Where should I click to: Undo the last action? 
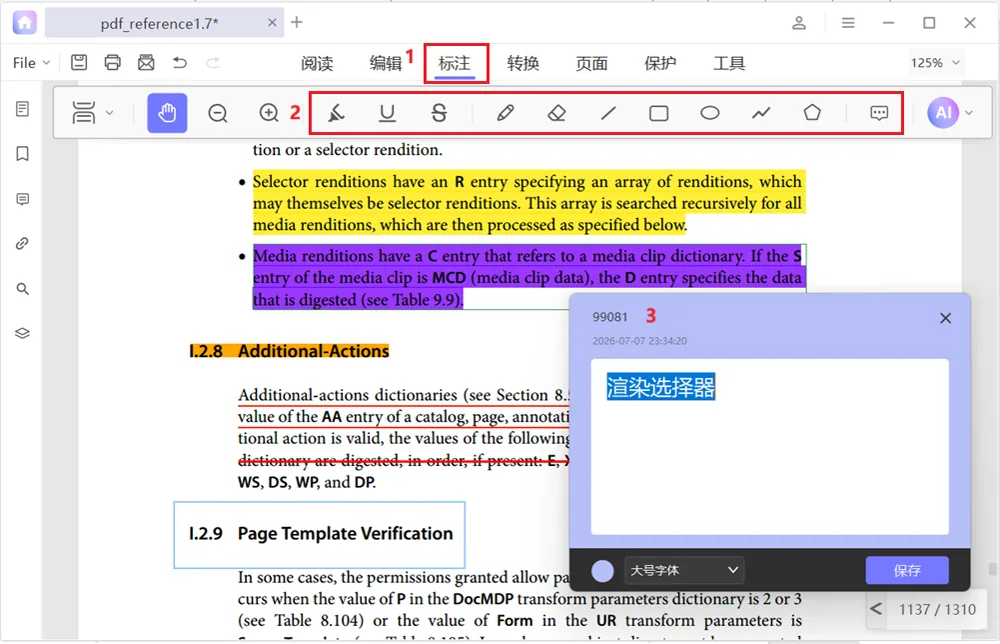click(180, 62)
